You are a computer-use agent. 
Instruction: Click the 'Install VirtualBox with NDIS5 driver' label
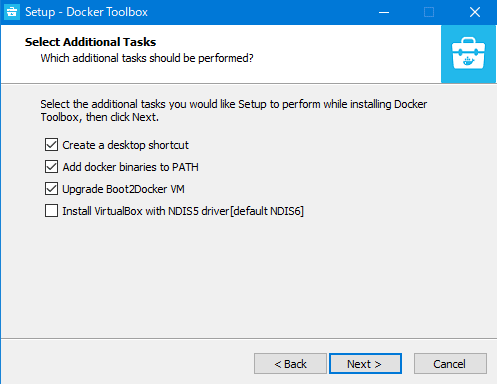click(x=183, y=211)
